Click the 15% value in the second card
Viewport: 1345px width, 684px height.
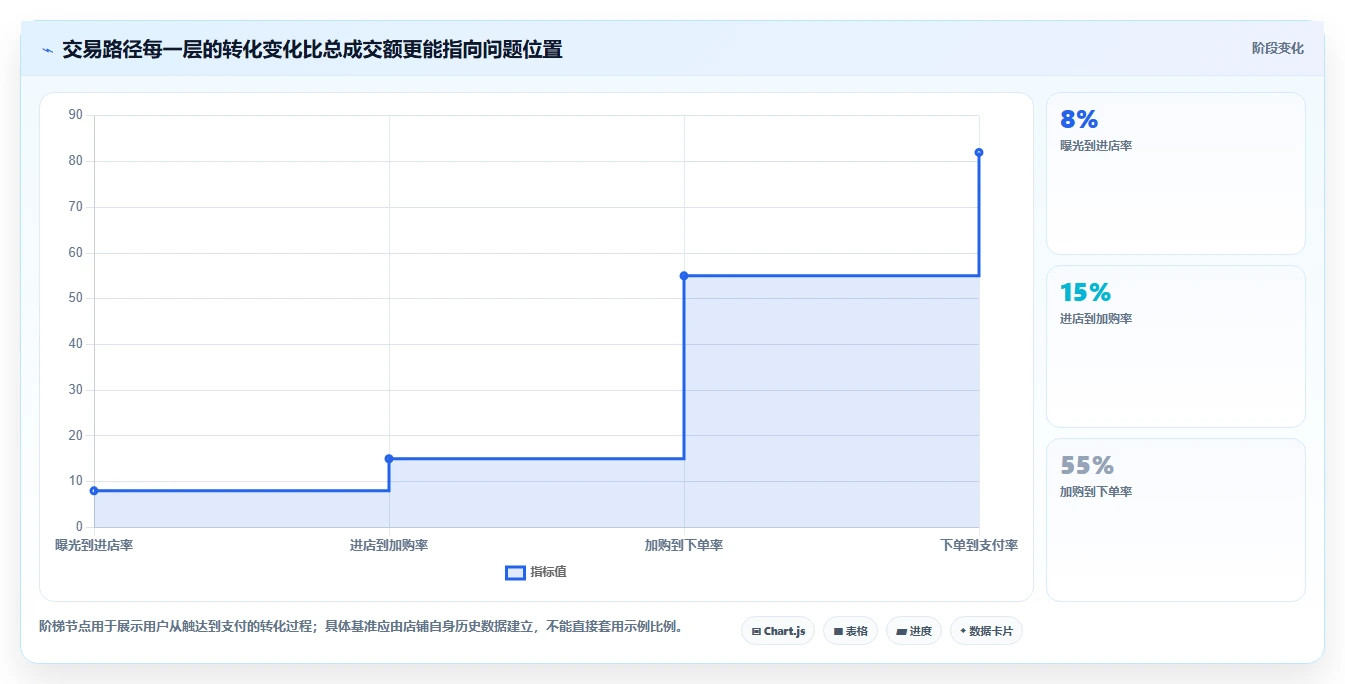pos(1086,292)
